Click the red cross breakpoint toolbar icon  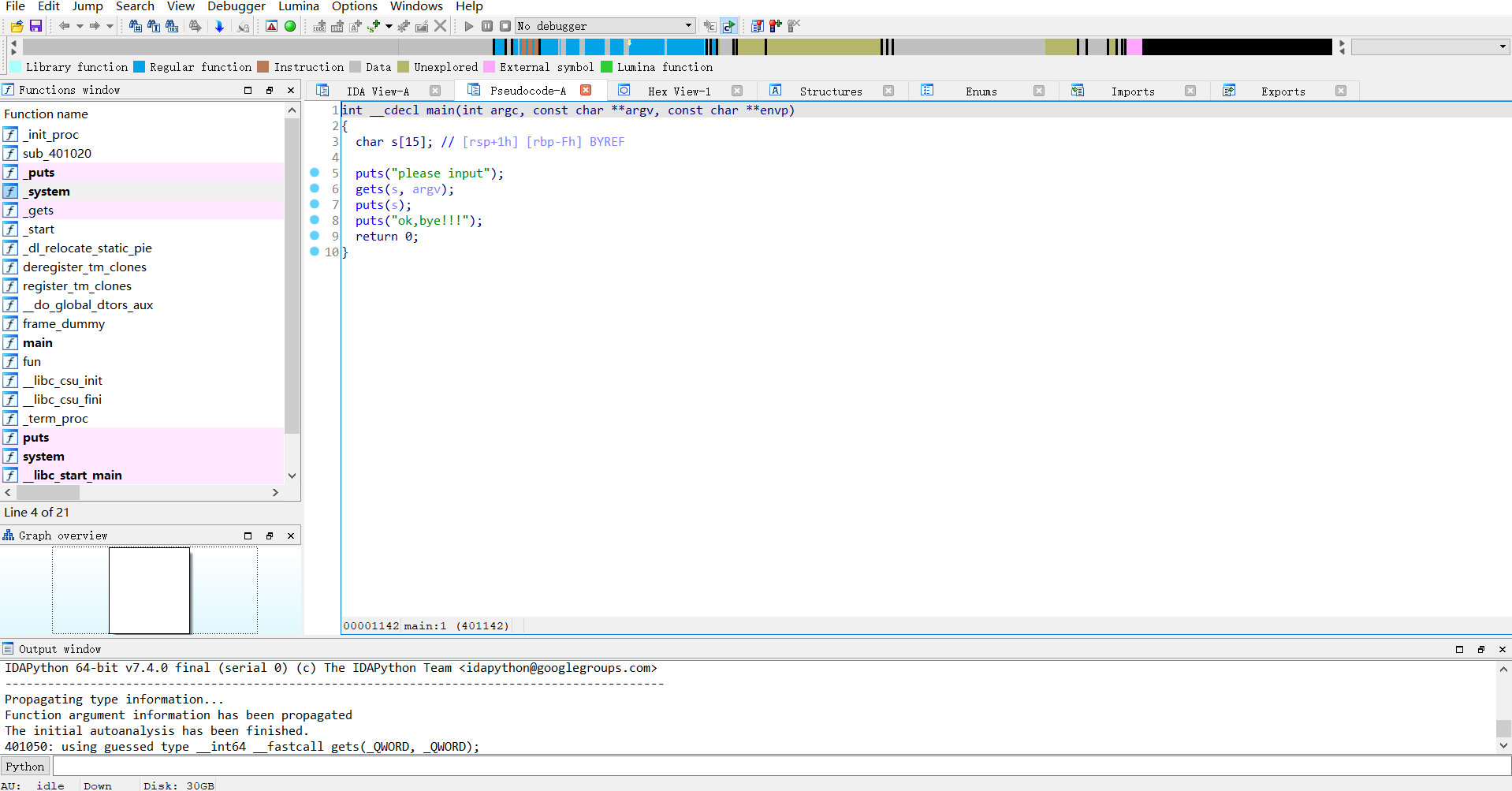coord(776,26)
